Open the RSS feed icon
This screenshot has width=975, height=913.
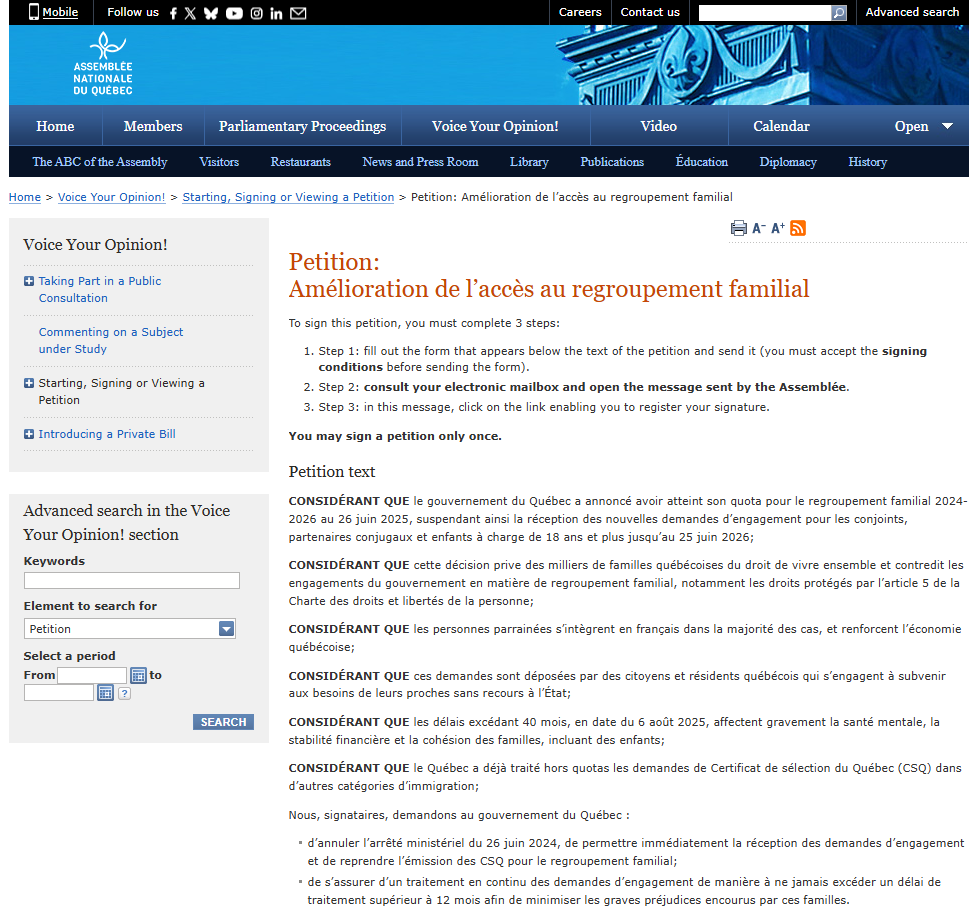pos(798,228)
